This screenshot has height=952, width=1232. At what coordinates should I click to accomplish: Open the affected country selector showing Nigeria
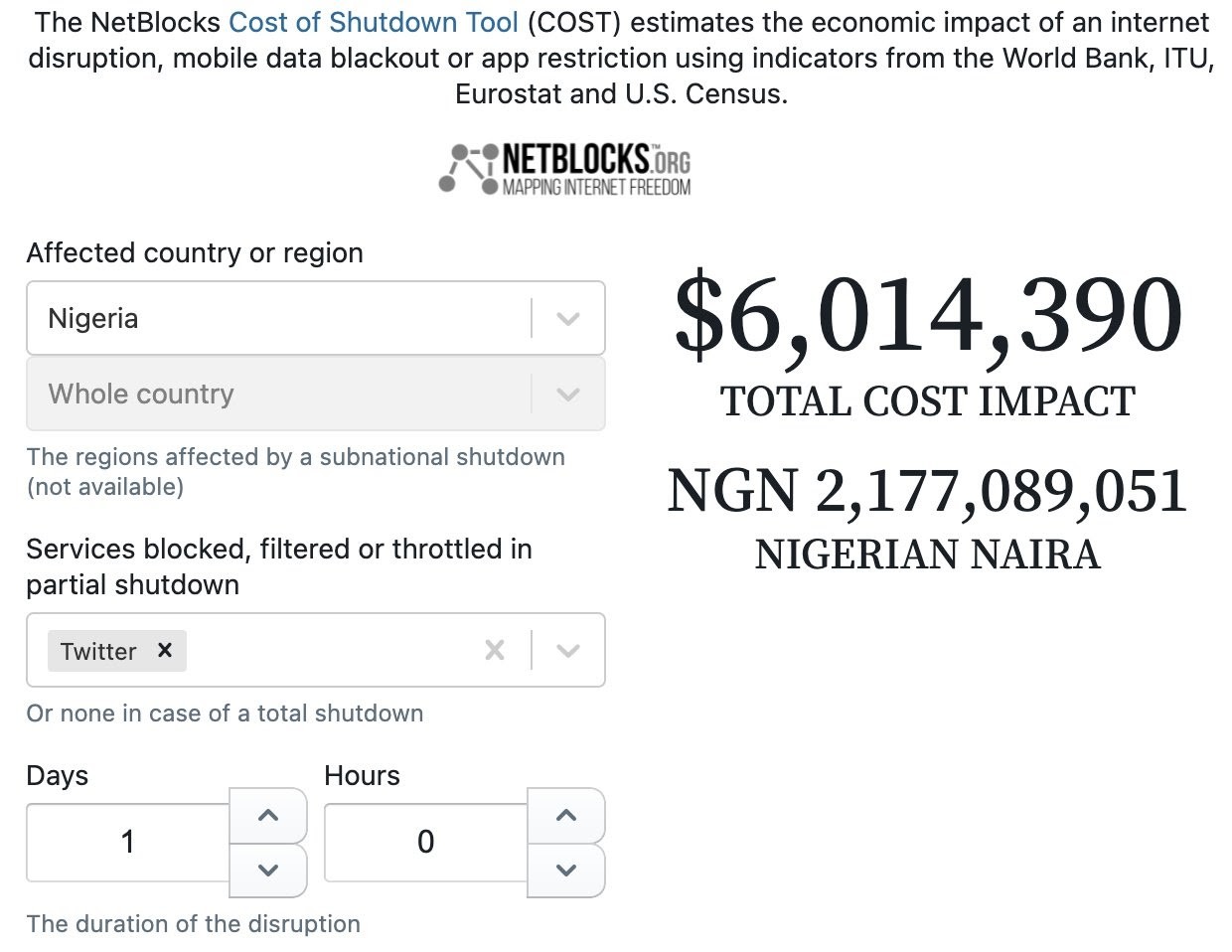pos(278,319)
